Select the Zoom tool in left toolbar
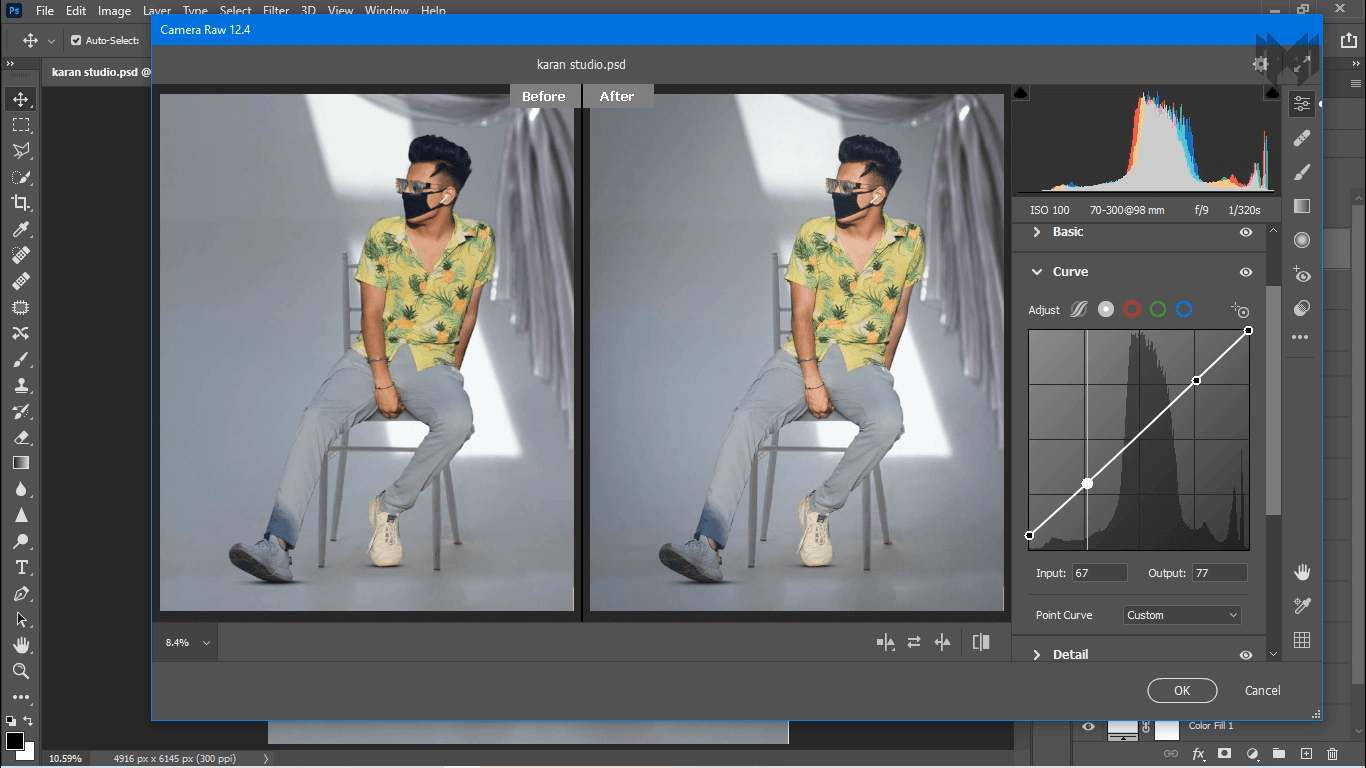 [20, 671]
